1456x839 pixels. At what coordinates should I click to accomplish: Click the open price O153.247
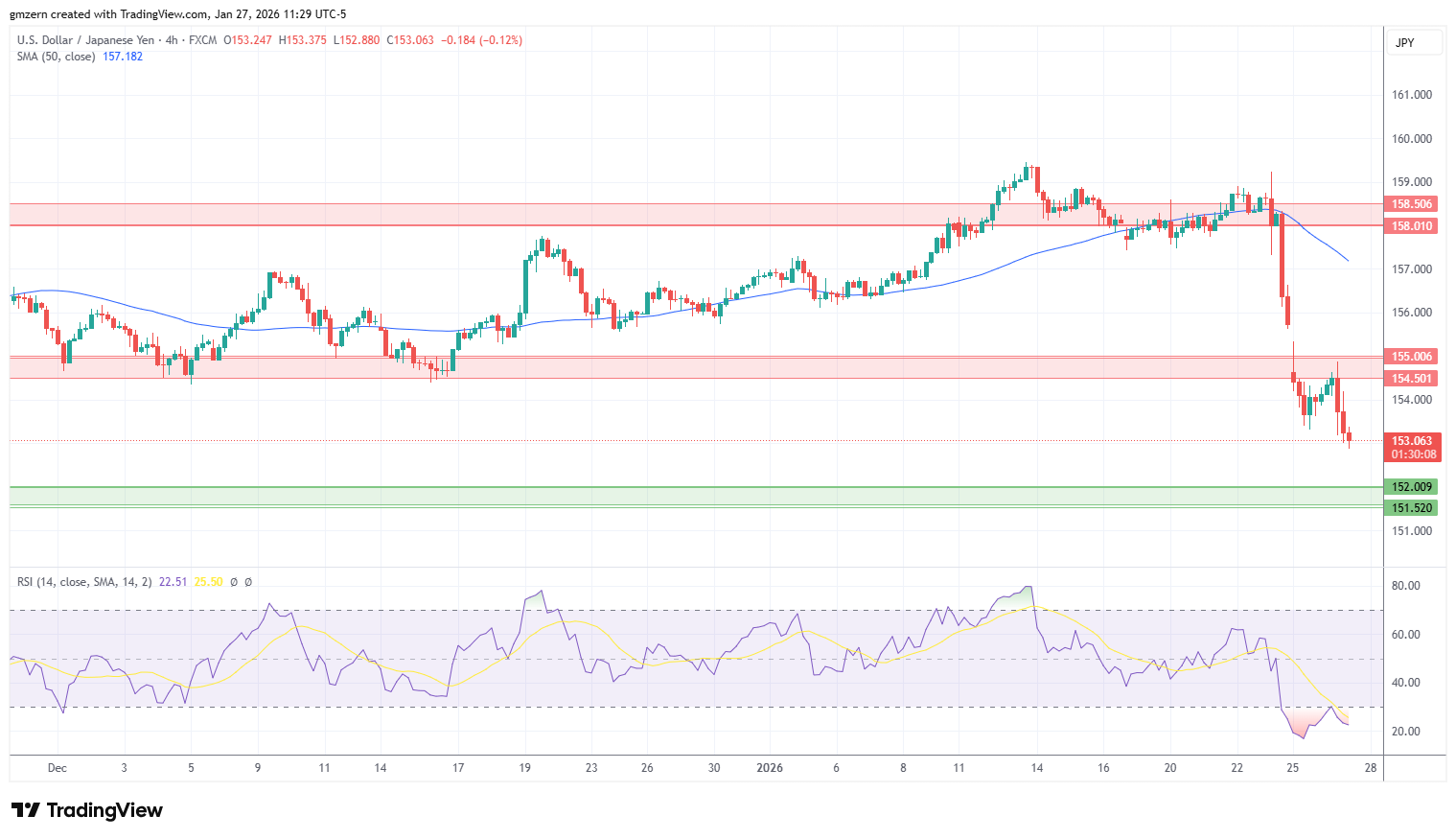[247, 40]
